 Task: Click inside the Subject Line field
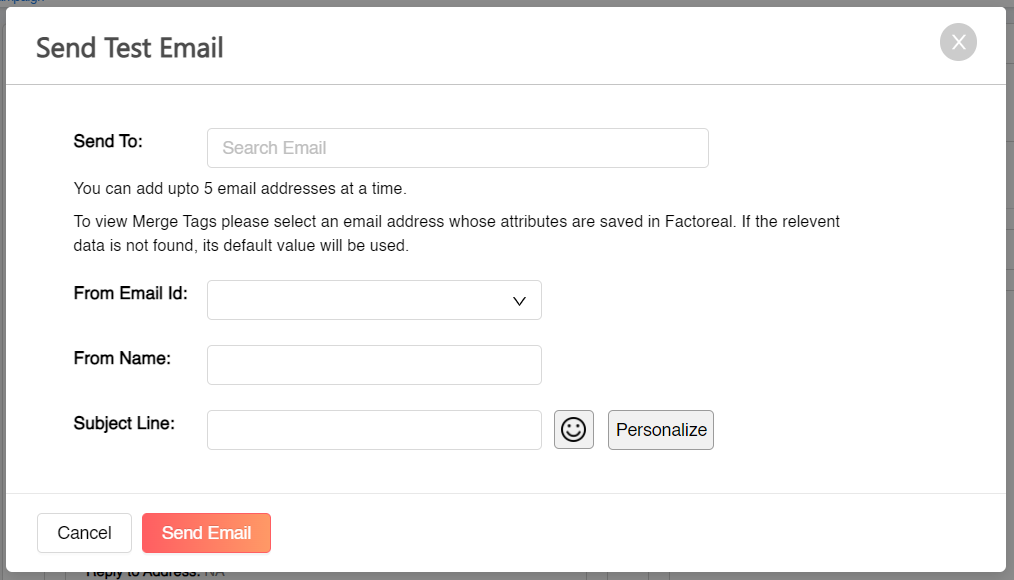pos(373,429)
